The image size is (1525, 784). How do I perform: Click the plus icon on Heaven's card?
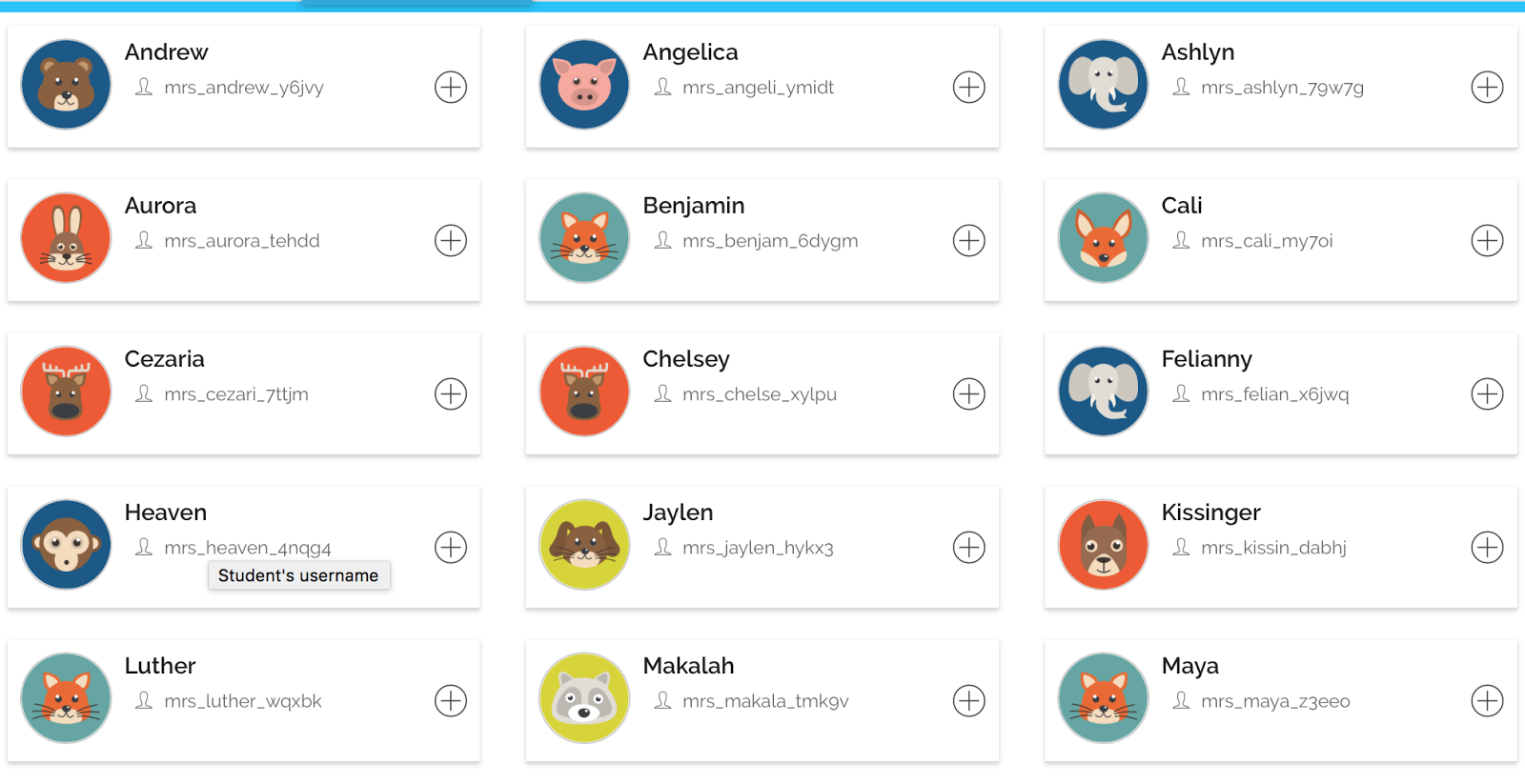point(451,548)
